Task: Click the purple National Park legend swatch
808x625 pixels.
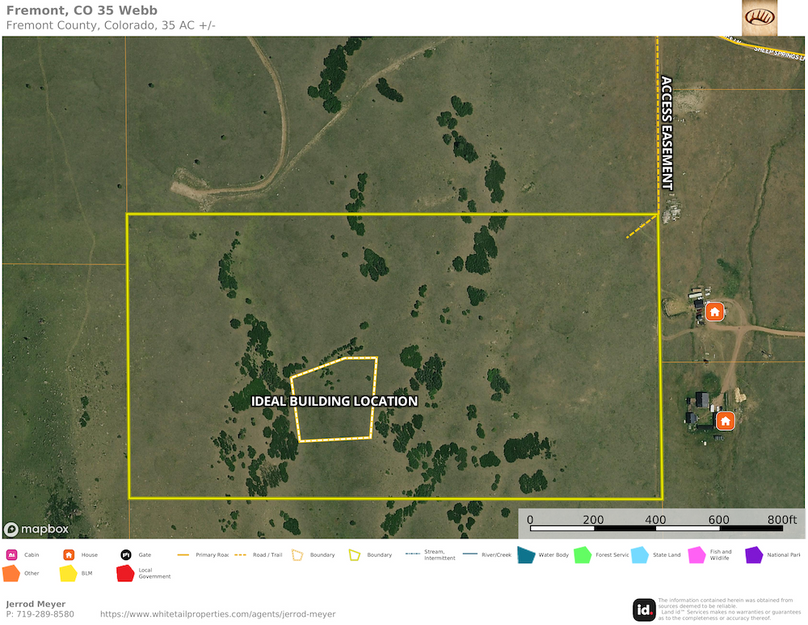Action: coord(754,555)
